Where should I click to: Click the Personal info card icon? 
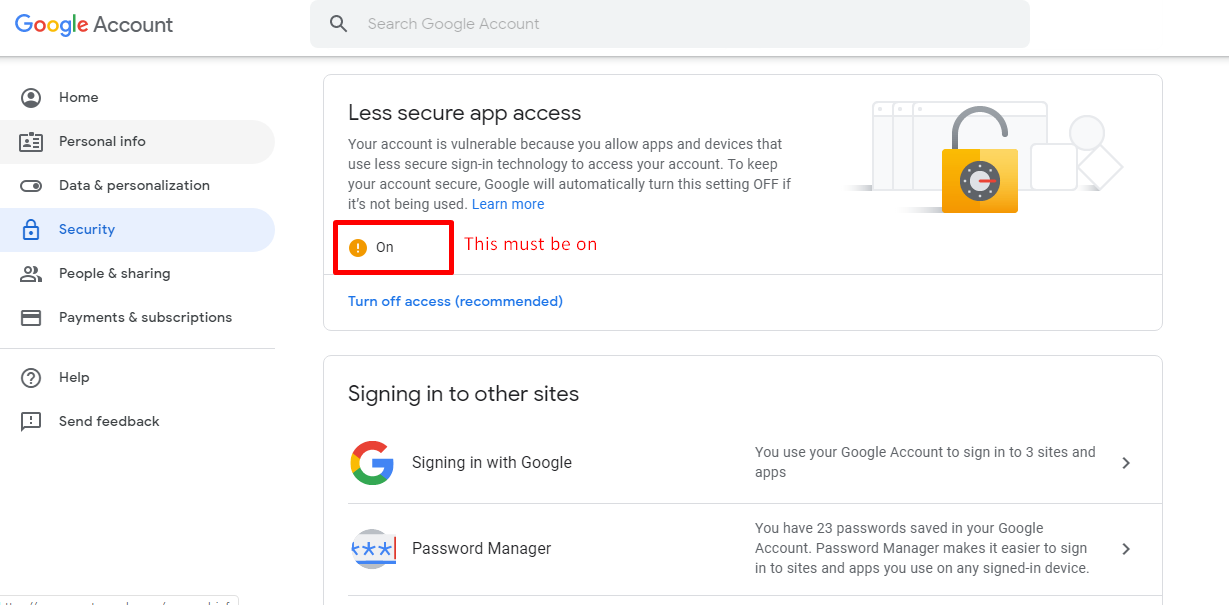pos(31,142)
